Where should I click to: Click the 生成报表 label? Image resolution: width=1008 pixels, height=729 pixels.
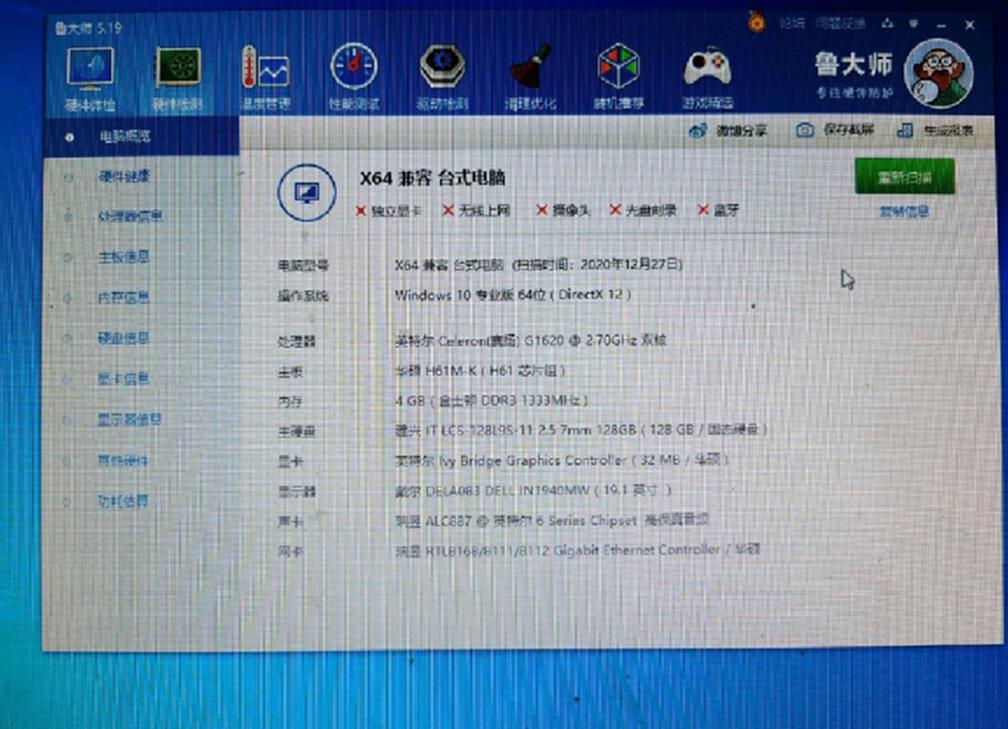(948, 131)
